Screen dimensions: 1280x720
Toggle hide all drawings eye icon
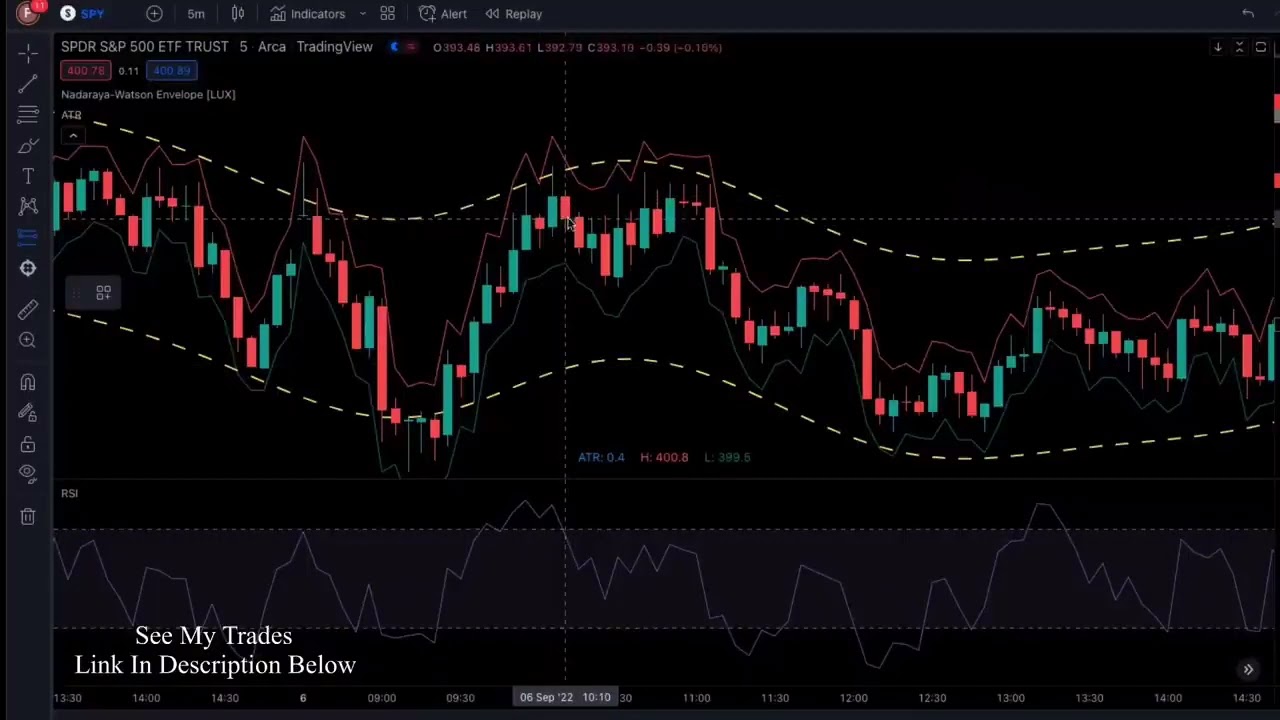tap(28, 472)
